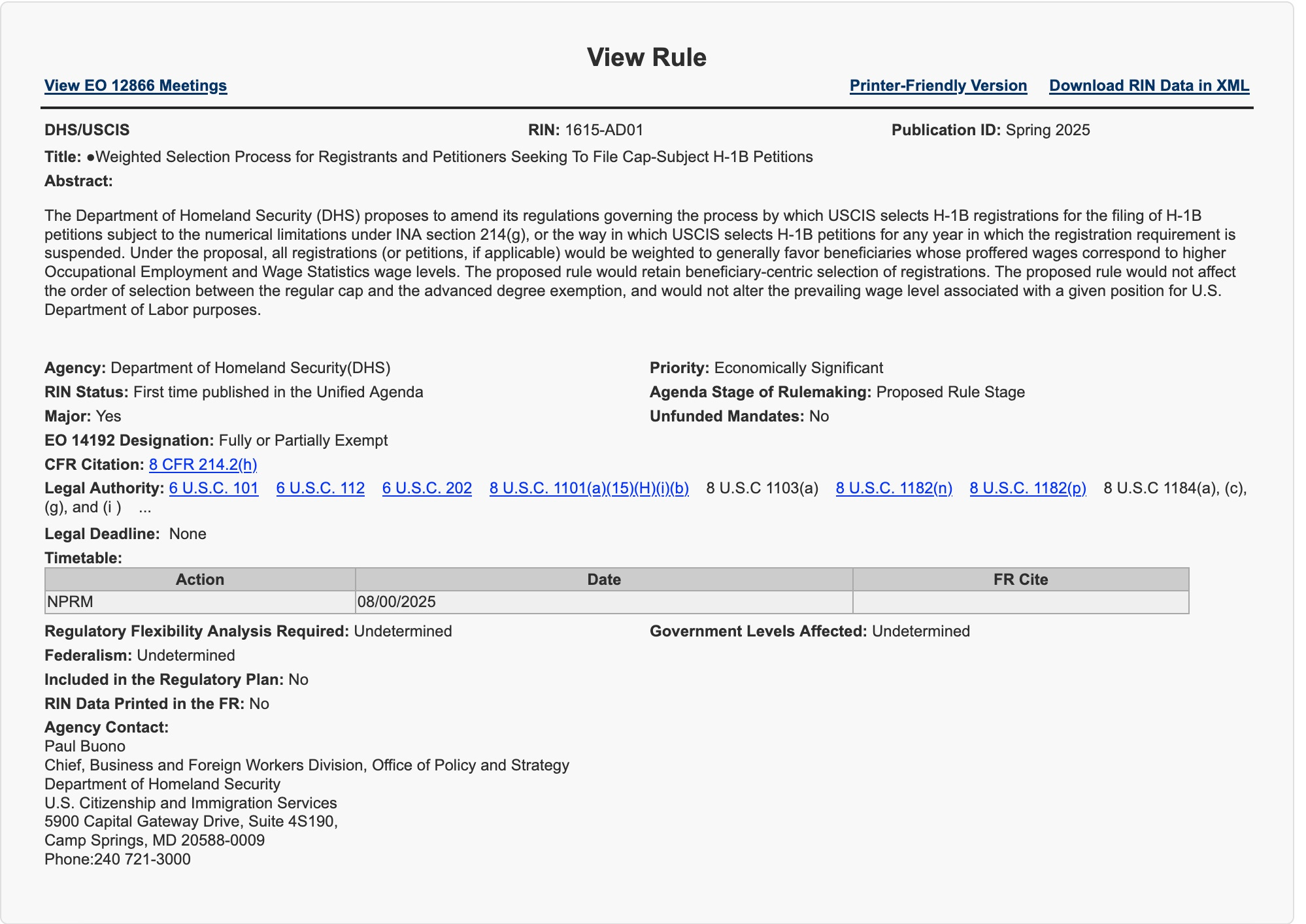1306x924 pixels.
Task: Click the RIN number 1615-AD01
Action: click(604, 130)
